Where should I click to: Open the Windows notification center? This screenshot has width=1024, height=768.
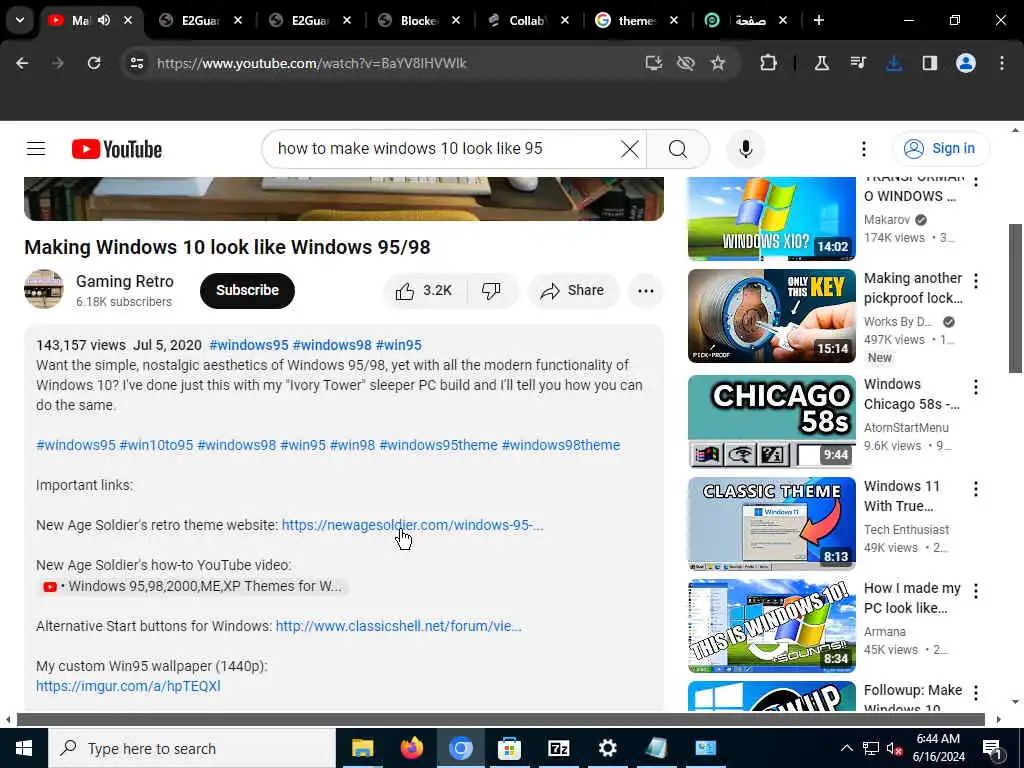point(992,748)
